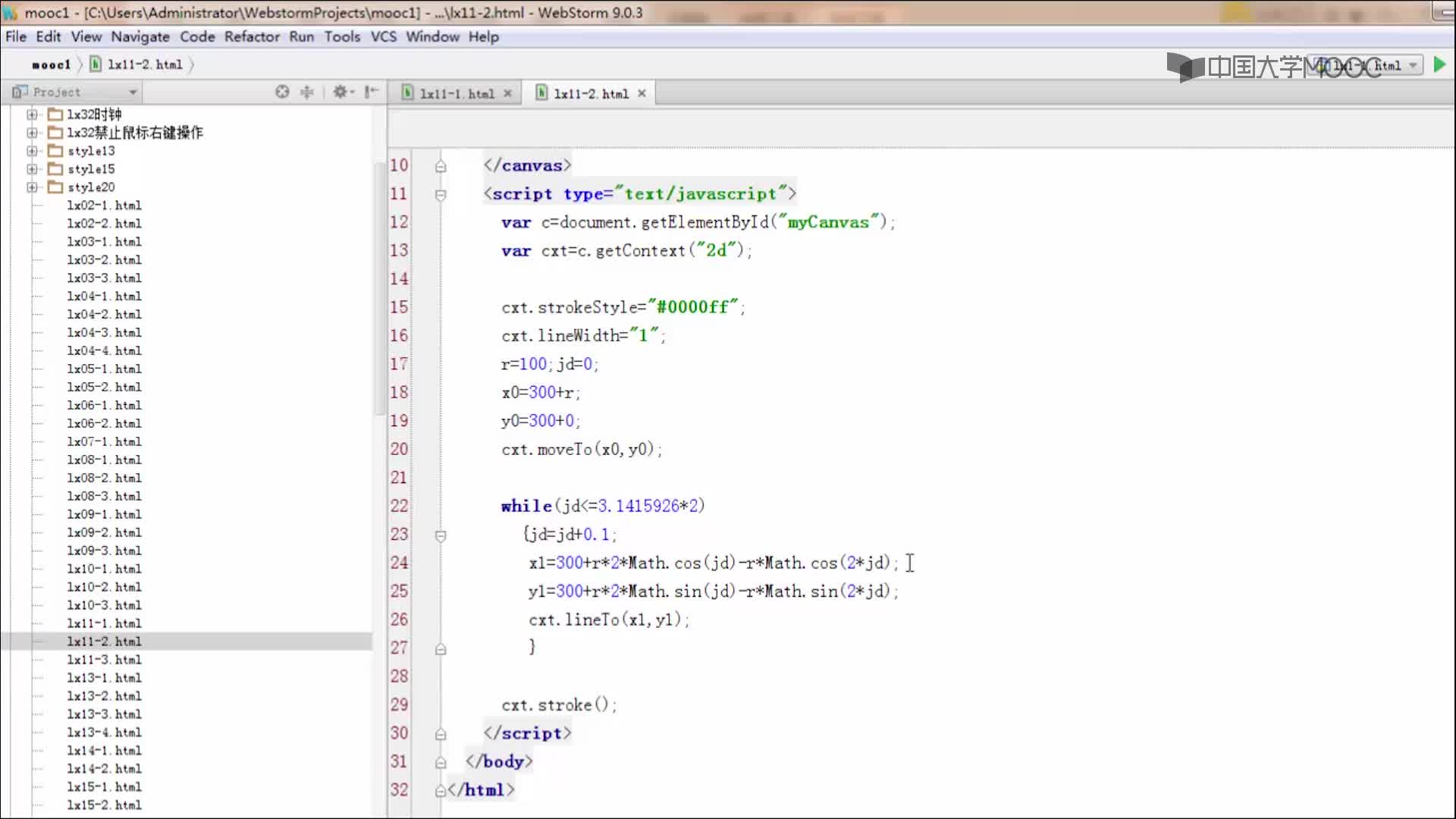Close the lx11-2.html tab

(x=642, y=93)
